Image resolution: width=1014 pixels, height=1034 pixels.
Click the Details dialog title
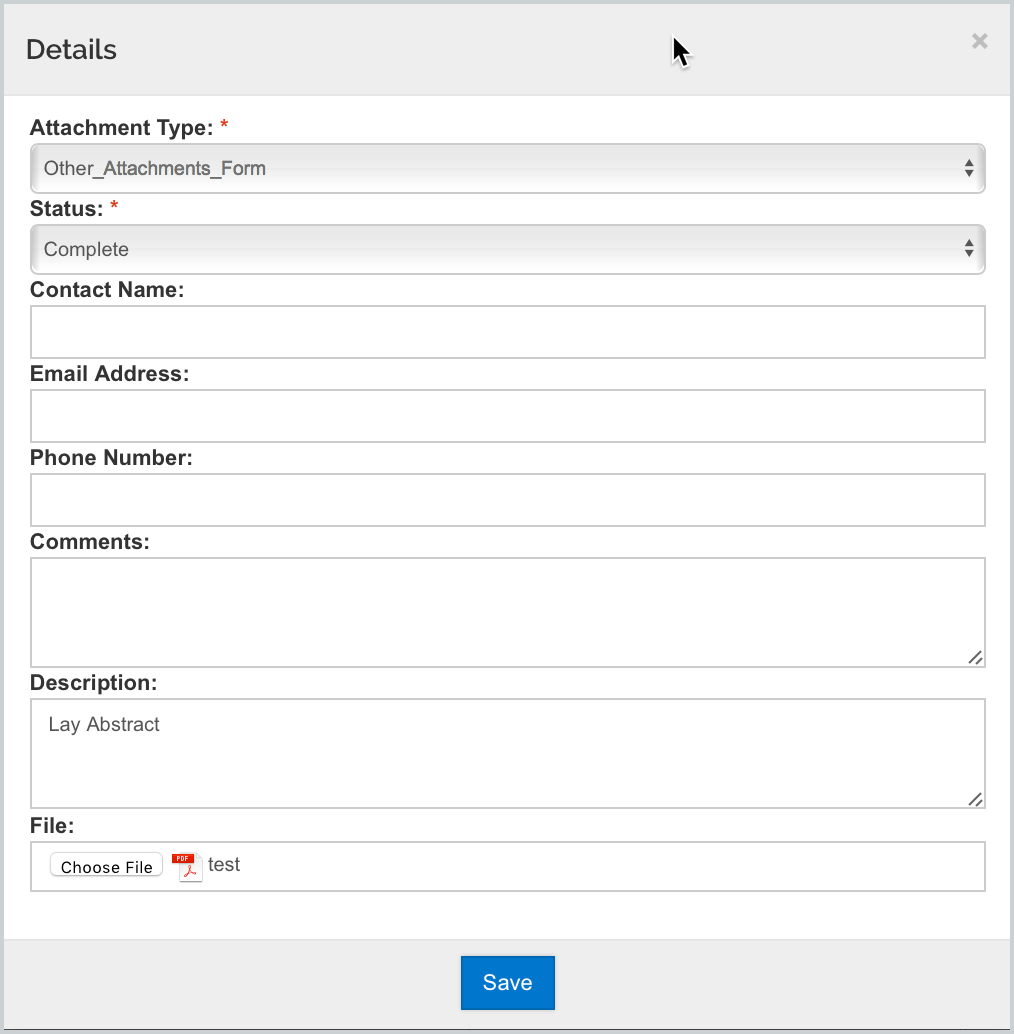[71, 49]
